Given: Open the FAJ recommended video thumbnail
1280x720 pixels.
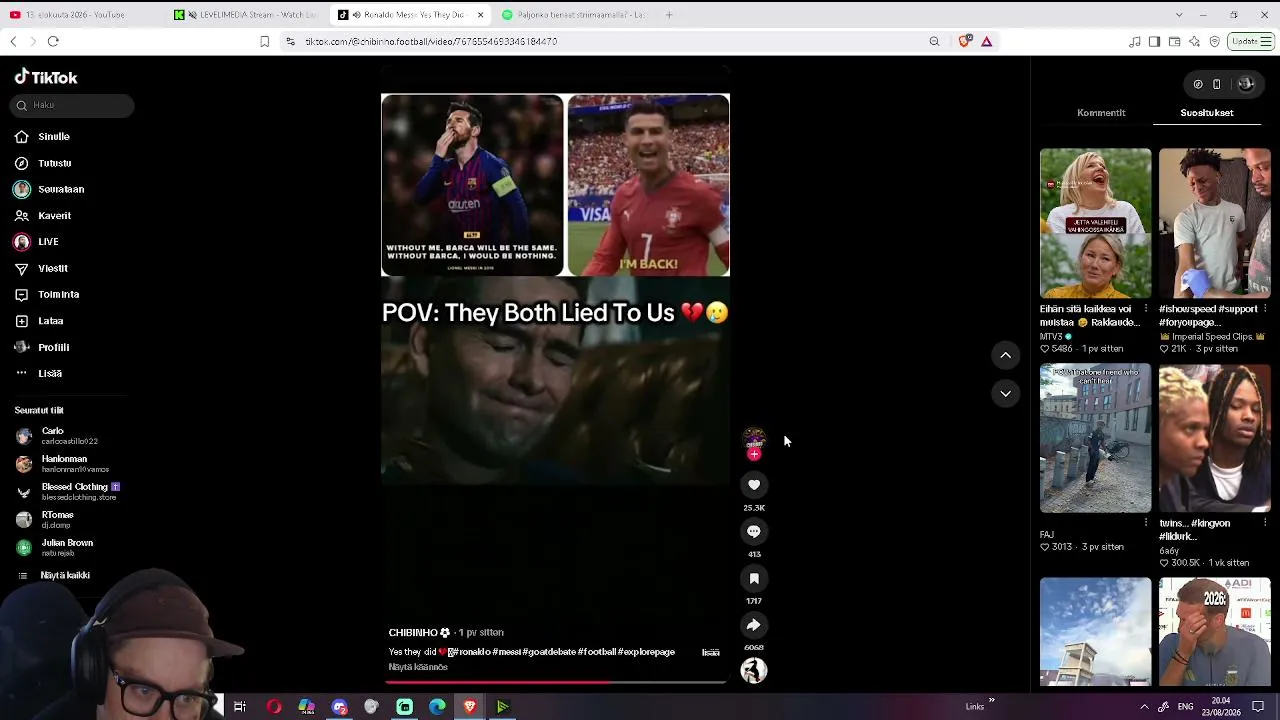Looking at the screenshot, I should 1095,438.
